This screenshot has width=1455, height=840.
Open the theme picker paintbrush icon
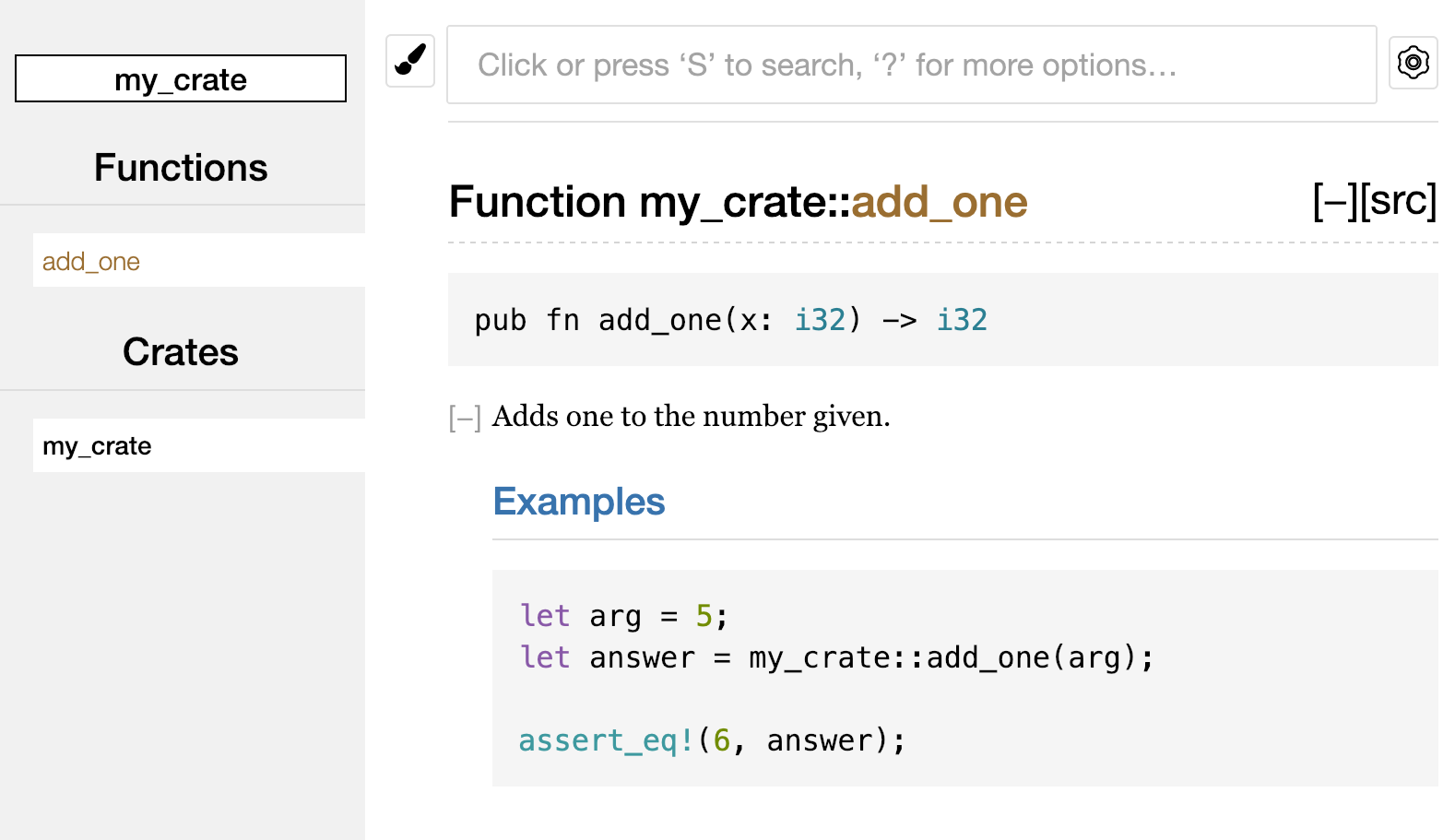pos(409,61)
